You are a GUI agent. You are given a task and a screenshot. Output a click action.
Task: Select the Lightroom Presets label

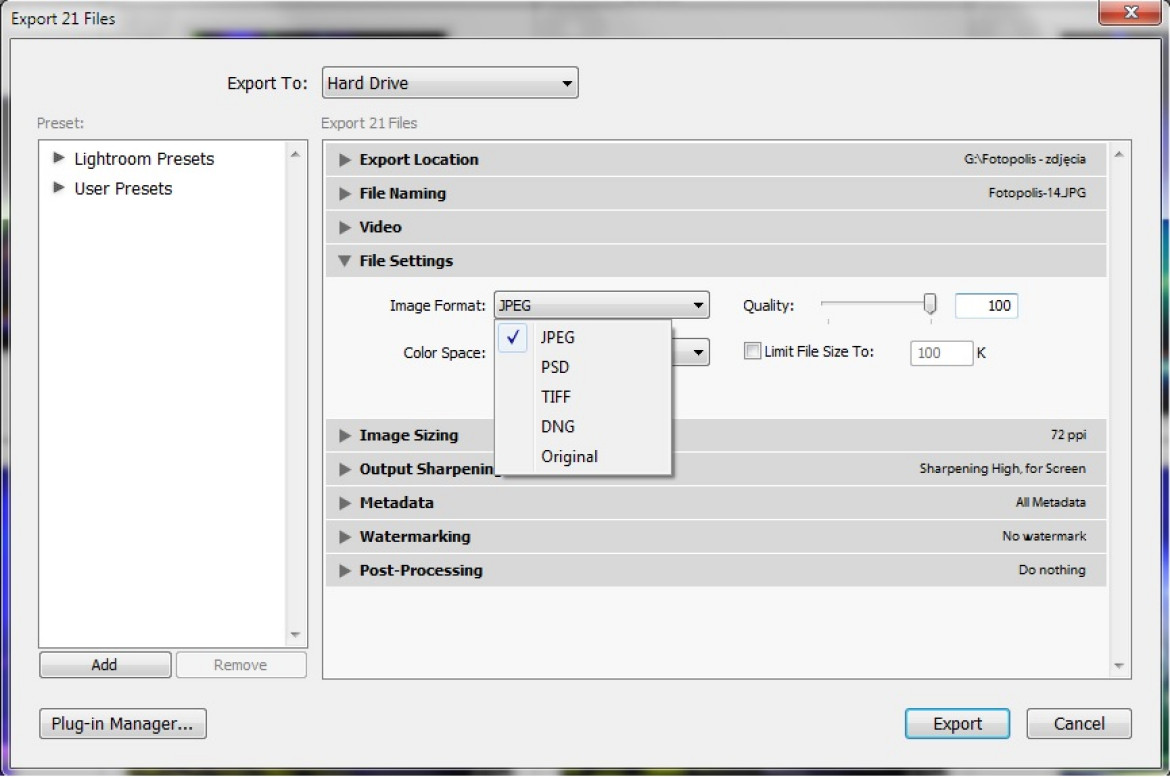[144, 159]
